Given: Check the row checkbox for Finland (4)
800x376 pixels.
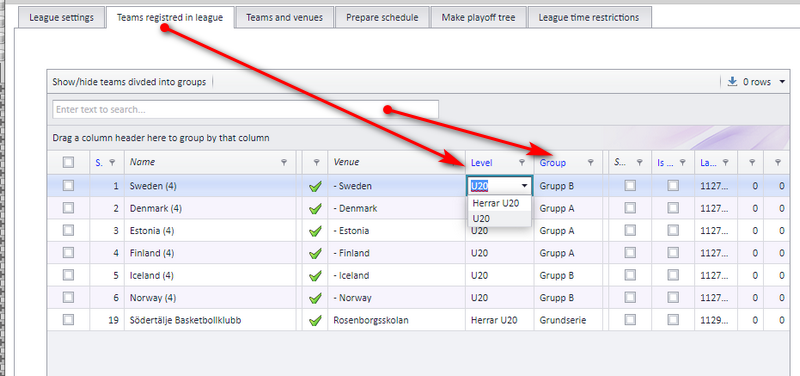Looking at the screenshot, I should [x=68, y=253].
